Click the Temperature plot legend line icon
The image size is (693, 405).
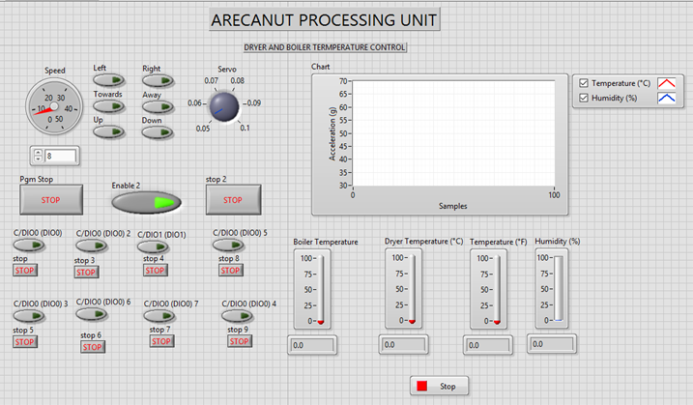[x=666, y=82]
